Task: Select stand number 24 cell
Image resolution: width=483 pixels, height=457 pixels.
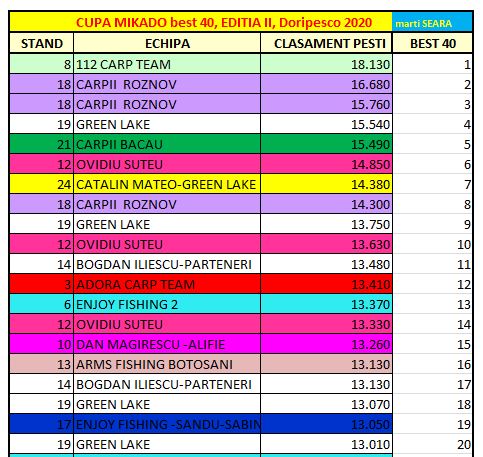Action: point(42,184)
